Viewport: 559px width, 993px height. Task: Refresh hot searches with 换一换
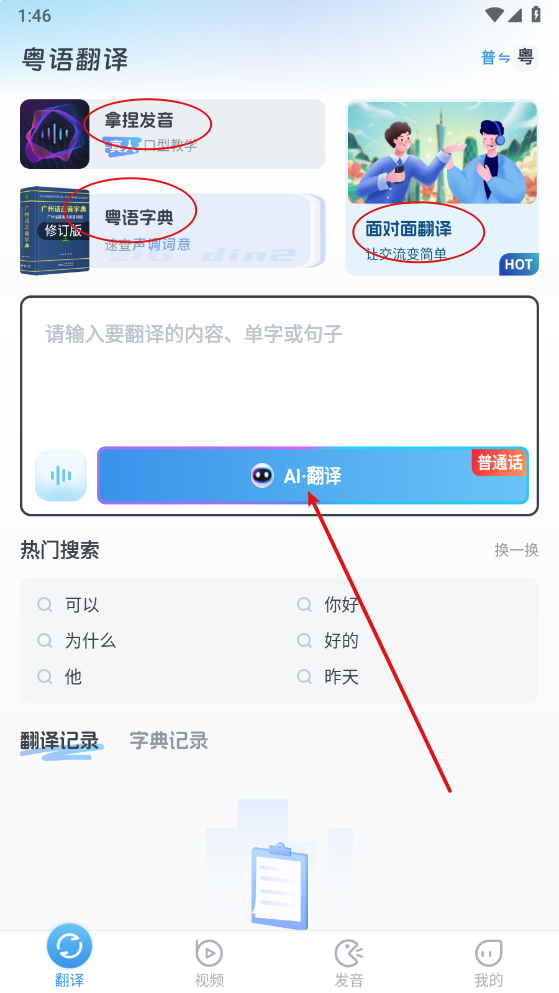(517, 550)
